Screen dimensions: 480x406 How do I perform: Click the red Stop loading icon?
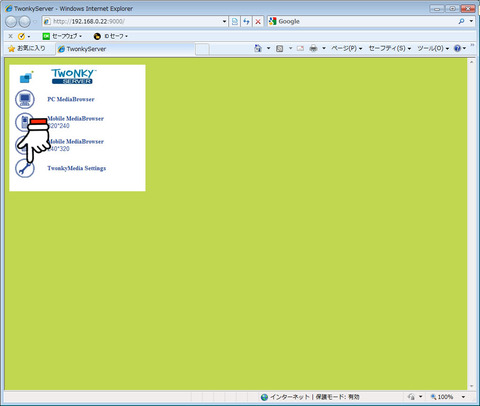coord(258,21)
